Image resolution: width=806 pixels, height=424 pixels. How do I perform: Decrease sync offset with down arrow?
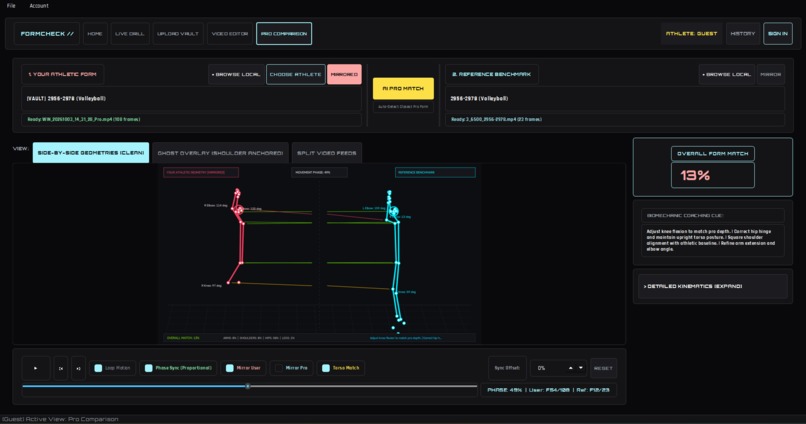tap(581, 368)
